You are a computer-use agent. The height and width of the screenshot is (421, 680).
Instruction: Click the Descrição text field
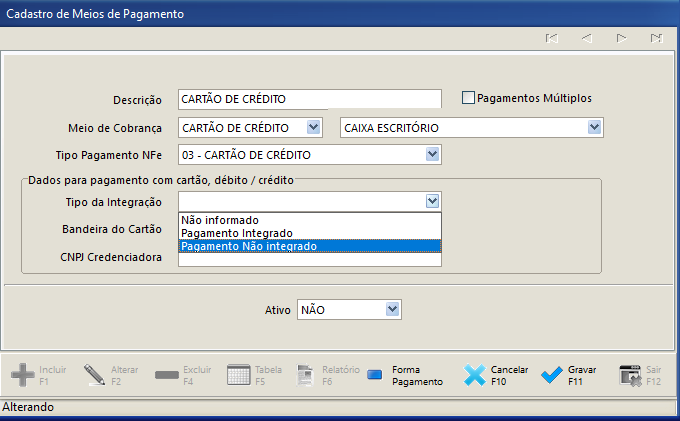pyautogui.click(x=310, y=99)
